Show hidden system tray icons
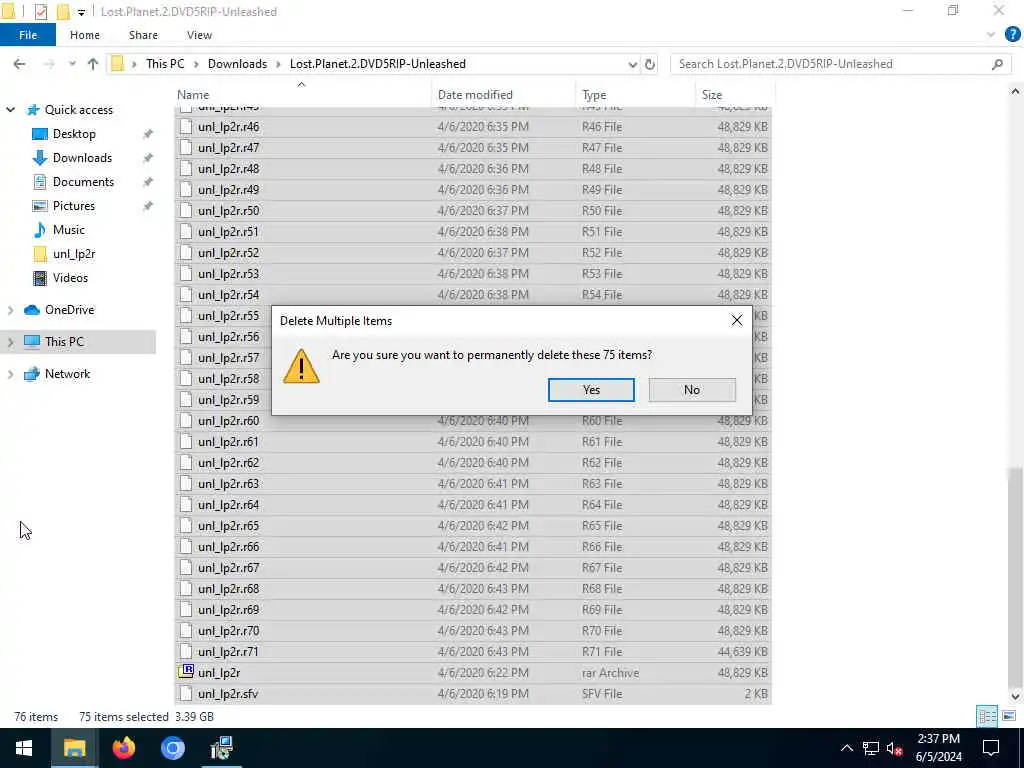The height and width of the screenshot is (768, 1024). point(846,748)
